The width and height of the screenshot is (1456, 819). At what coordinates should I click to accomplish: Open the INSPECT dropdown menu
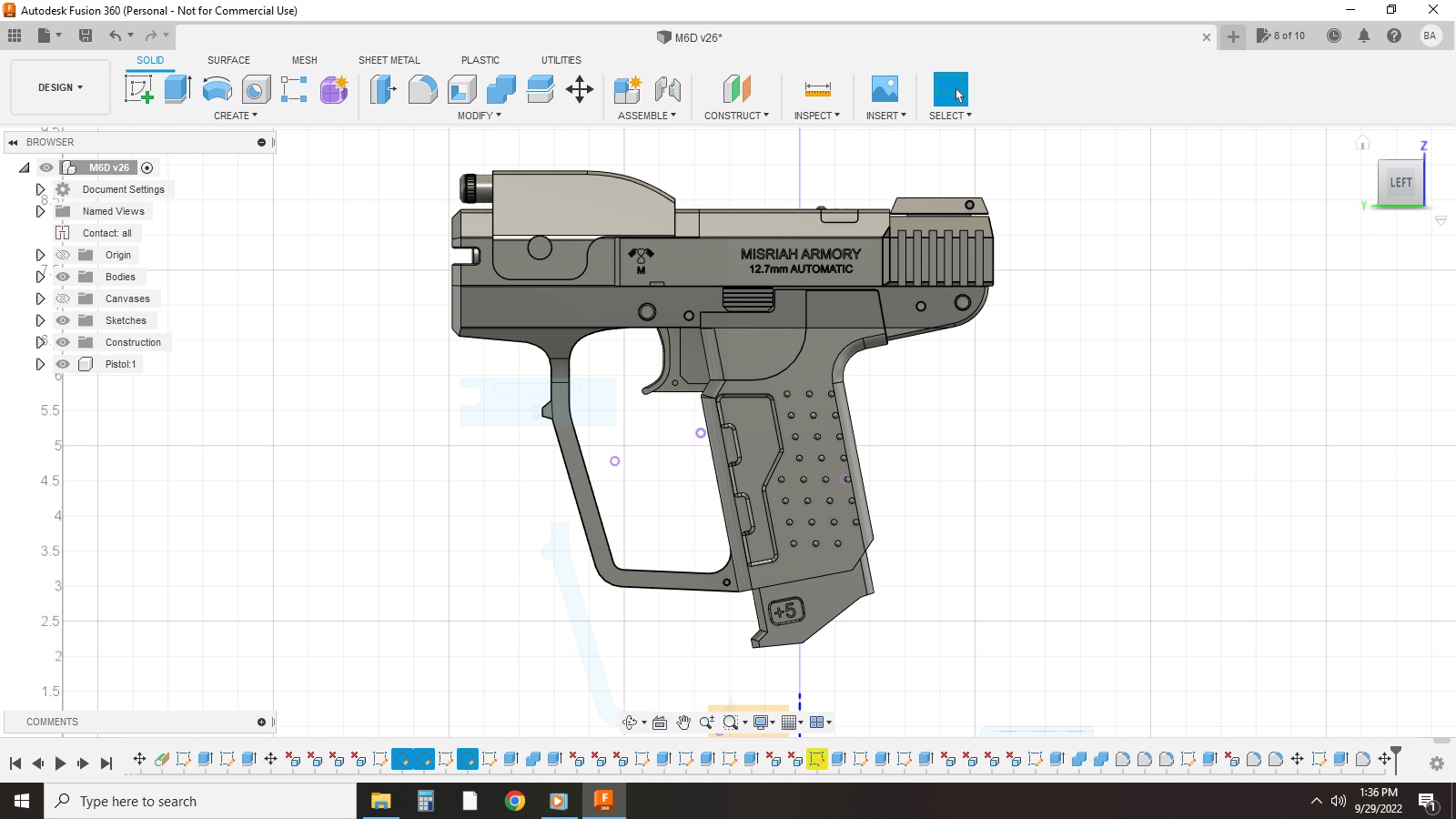pyautogui.click(x=817, y=116)
